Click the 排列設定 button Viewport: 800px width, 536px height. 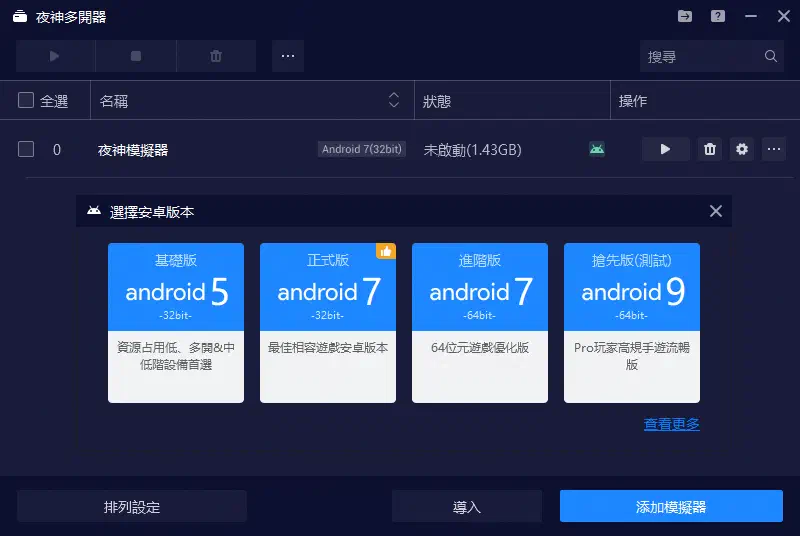tap(132, 506)
